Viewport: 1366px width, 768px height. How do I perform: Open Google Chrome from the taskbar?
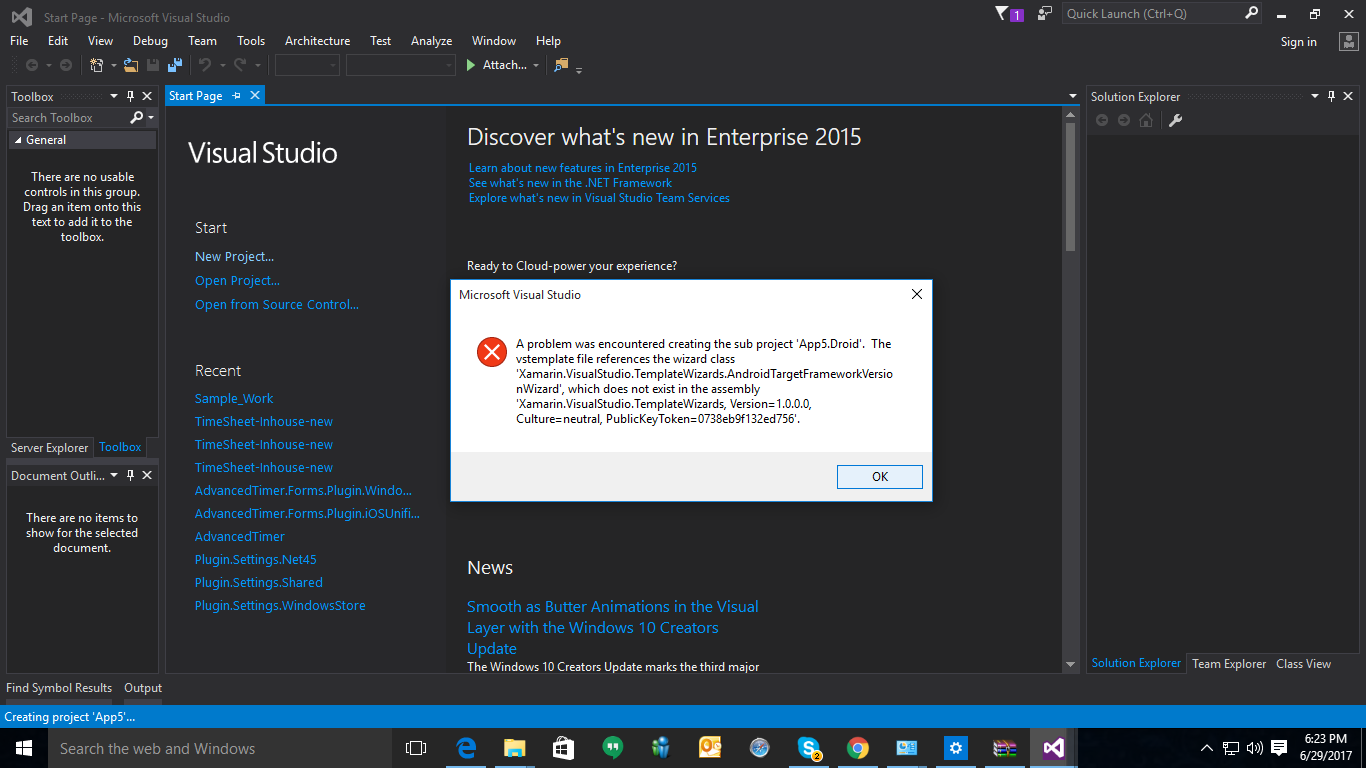point(857,748)
